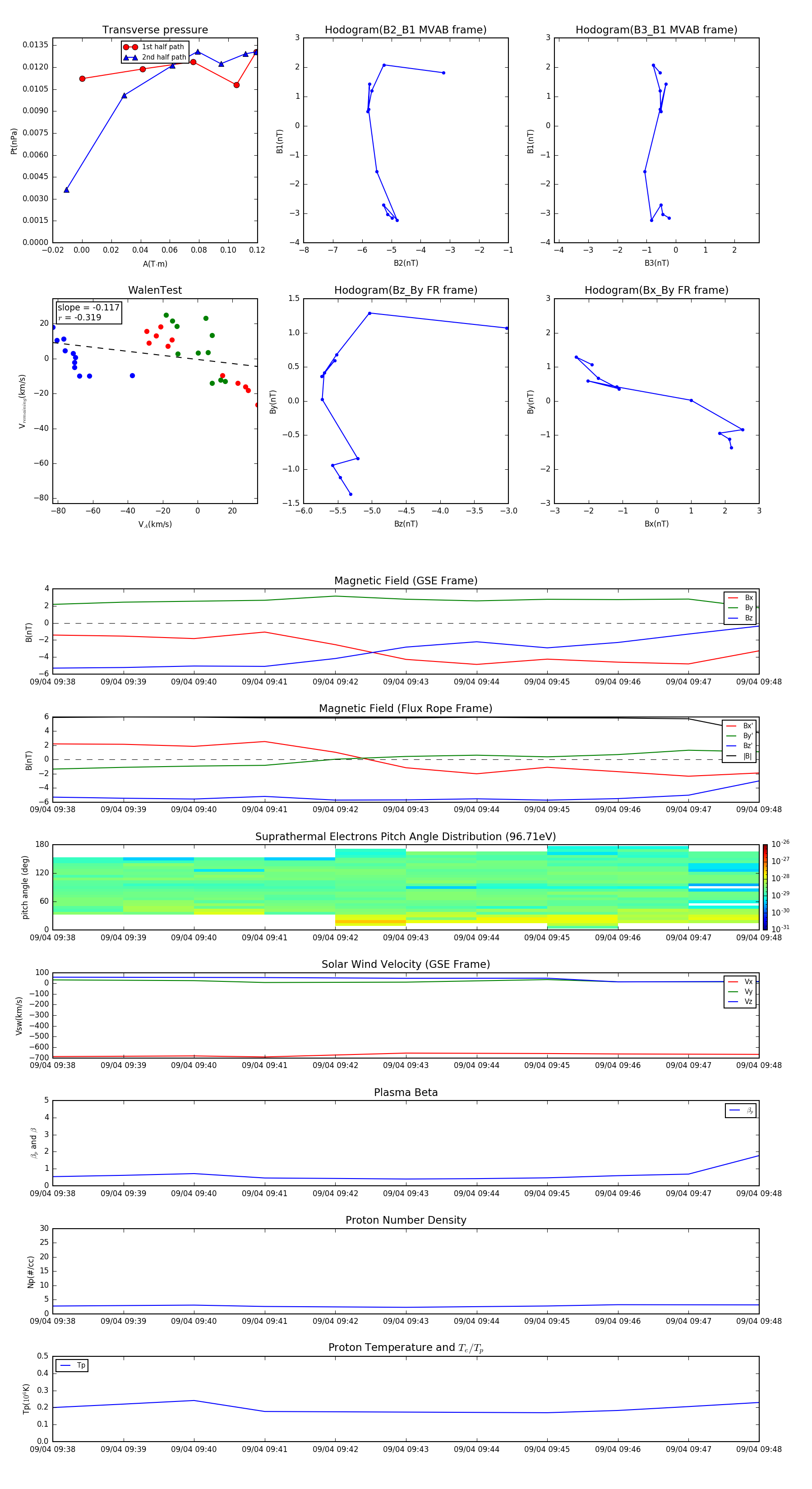Image resolution: width=812 pixels, height=1489 pixels.
Task: Click 'Hodogram(Bz_By FR frame)' title
Action: (x=406, y=290)
